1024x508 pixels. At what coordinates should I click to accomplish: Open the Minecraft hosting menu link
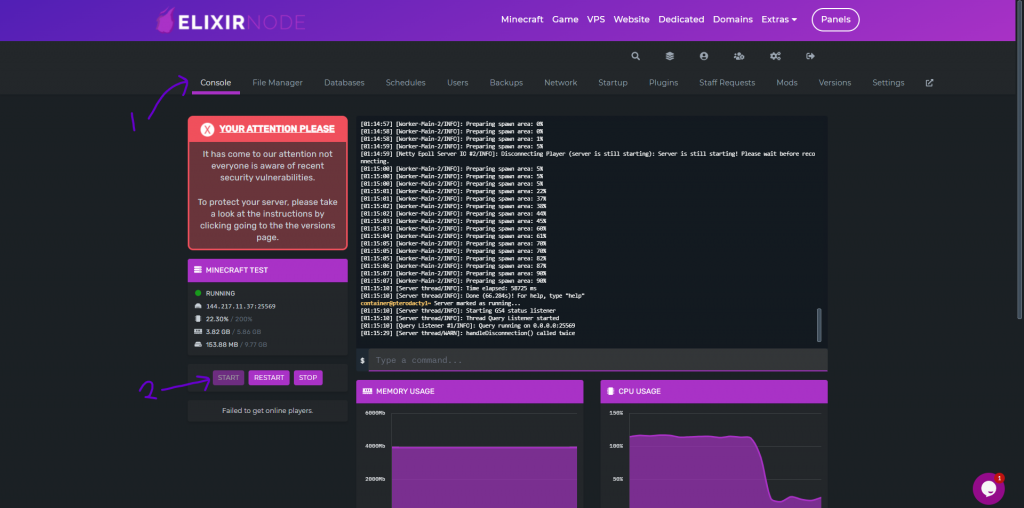[522, 20]
